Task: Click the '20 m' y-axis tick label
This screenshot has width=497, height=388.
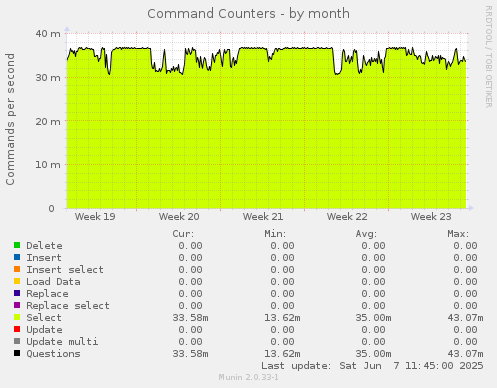Action: tap(48, 121)
